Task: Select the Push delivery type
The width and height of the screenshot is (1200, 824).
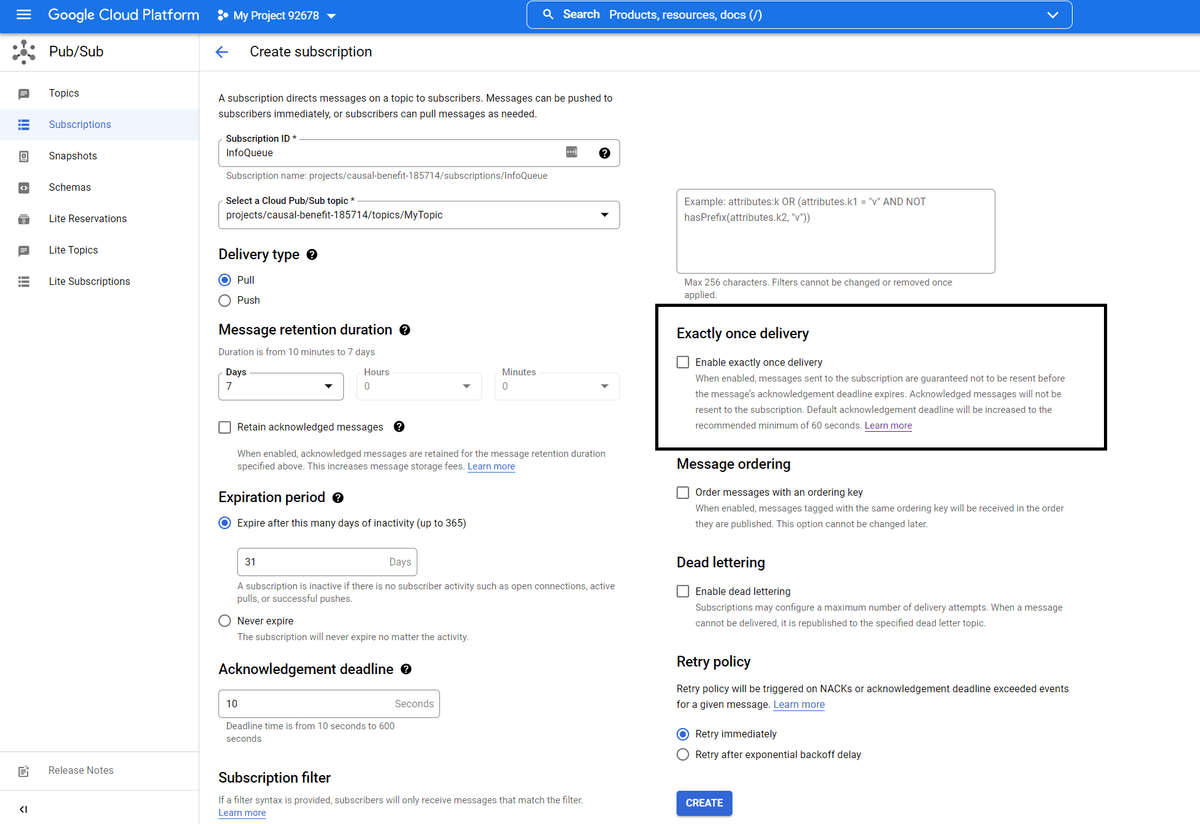Action: pyautogui.click(x=224, y=300)
